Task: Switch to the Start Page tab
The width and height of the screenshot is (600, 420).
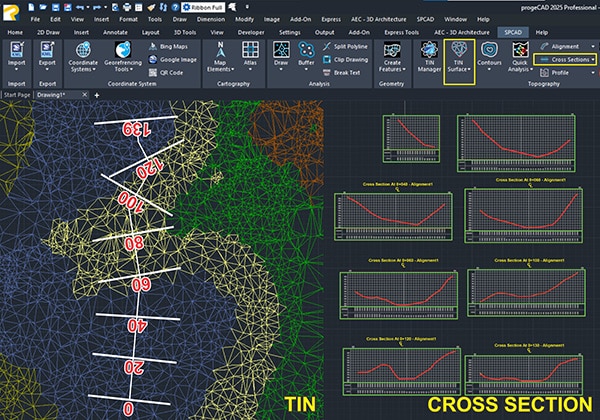Action: (16, 94)
